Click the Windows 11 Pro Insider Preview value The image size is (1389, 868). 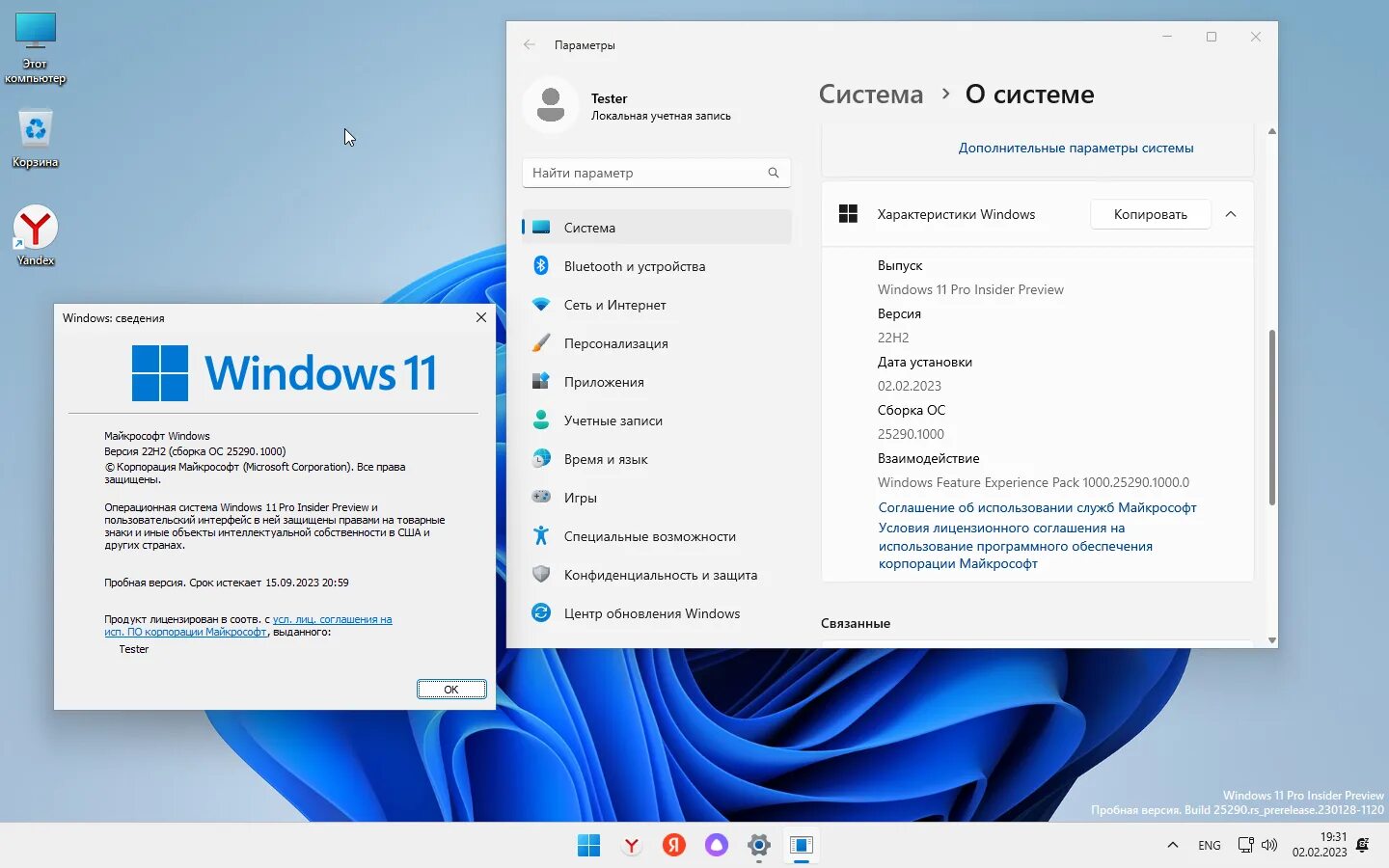pyautogui.click(x=970, y=289)
